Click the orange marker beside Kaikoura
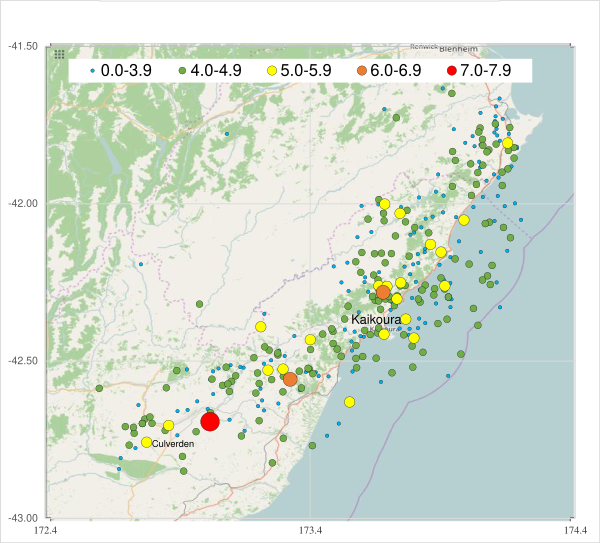This screenshot has width=600, height=543. [383, 293]
